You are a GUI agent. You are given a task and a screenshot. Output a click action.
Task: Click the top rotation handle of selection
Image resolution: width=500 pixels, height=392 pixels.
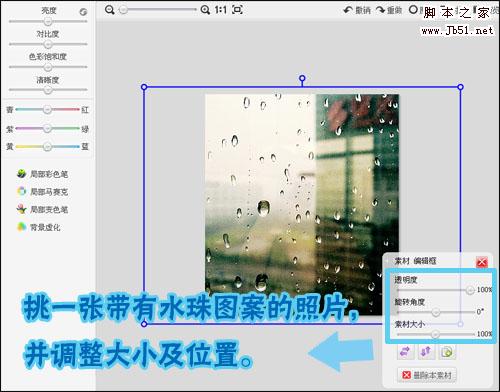[302, 79]
